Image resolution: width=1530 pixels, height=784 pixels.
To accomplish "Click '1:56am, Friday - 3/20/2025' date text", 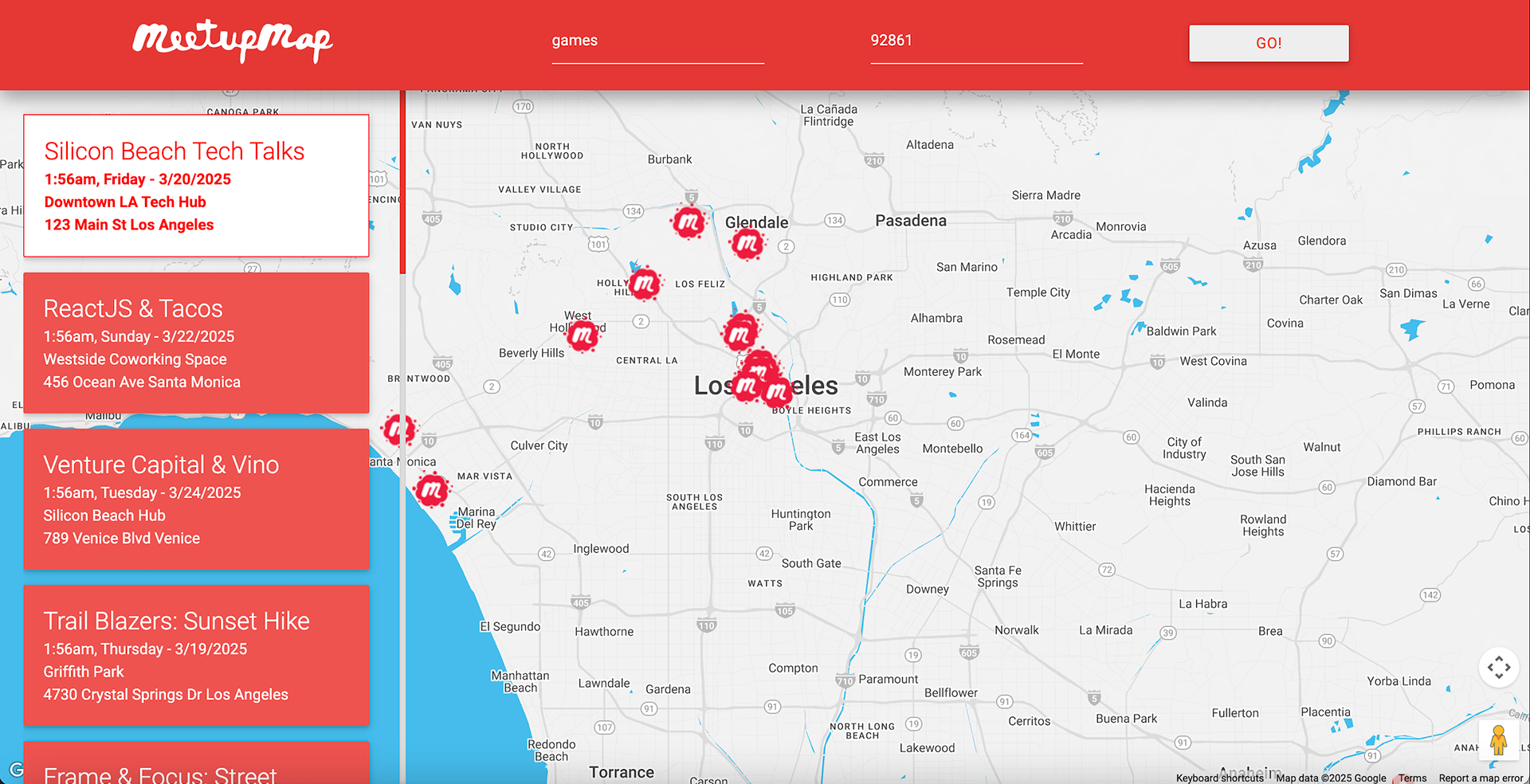I will [x=138, y=179].
